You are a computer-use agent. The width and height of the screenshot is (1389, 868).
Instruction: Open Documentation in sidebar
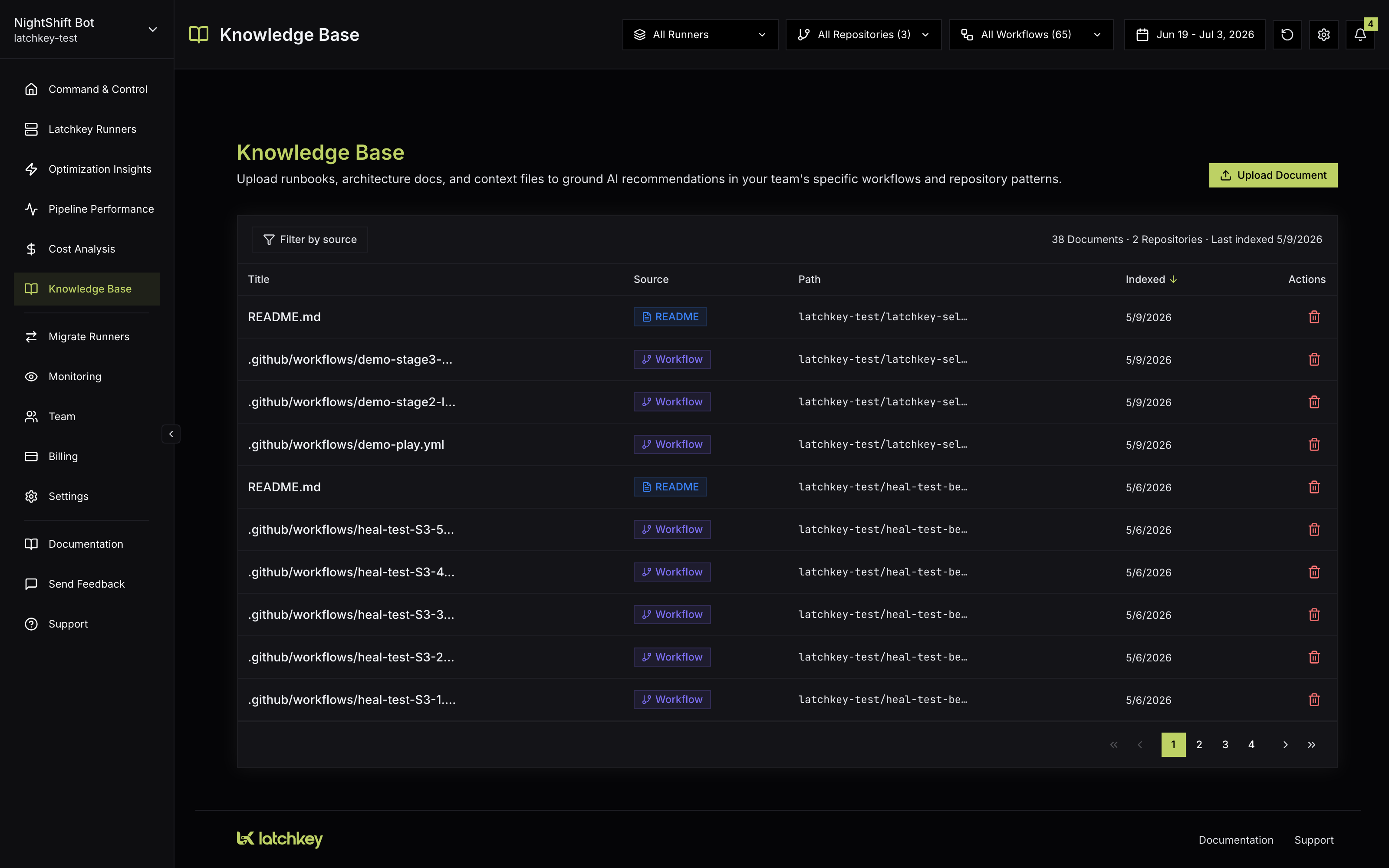(87, 544)
